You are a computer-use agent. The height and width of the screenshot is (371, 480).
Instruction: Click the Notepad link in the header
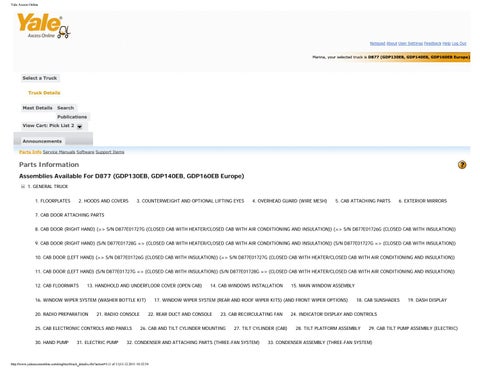(377, 44)
